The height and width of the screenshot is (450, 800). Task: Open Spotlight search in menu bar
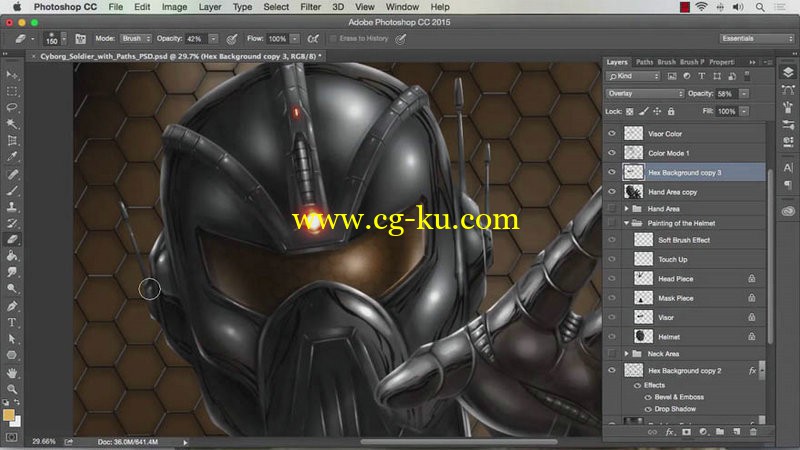760,7
